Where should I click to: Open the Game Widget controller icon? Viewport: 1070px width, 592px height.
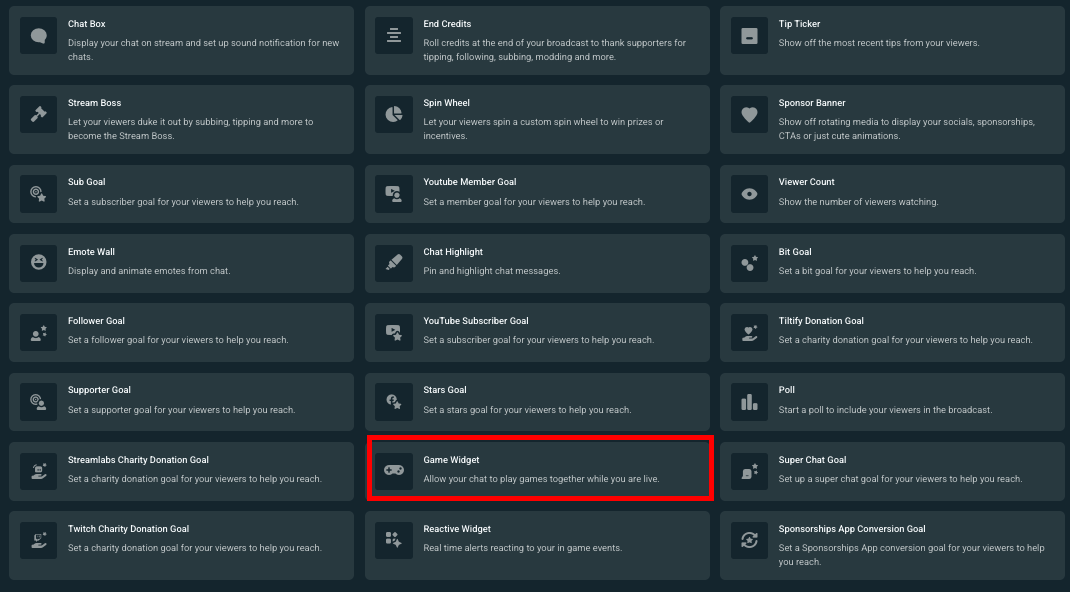point(393,468)
